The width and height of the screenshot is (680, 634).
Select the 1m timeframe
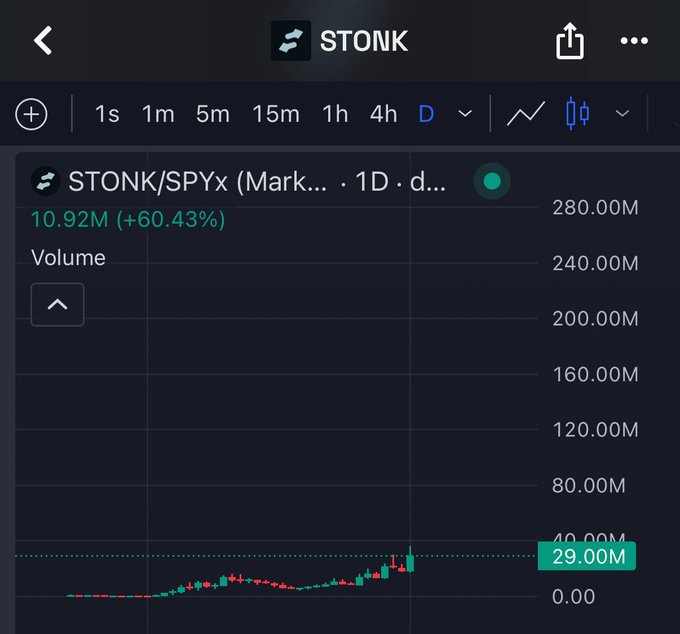[x=158, y=114]
